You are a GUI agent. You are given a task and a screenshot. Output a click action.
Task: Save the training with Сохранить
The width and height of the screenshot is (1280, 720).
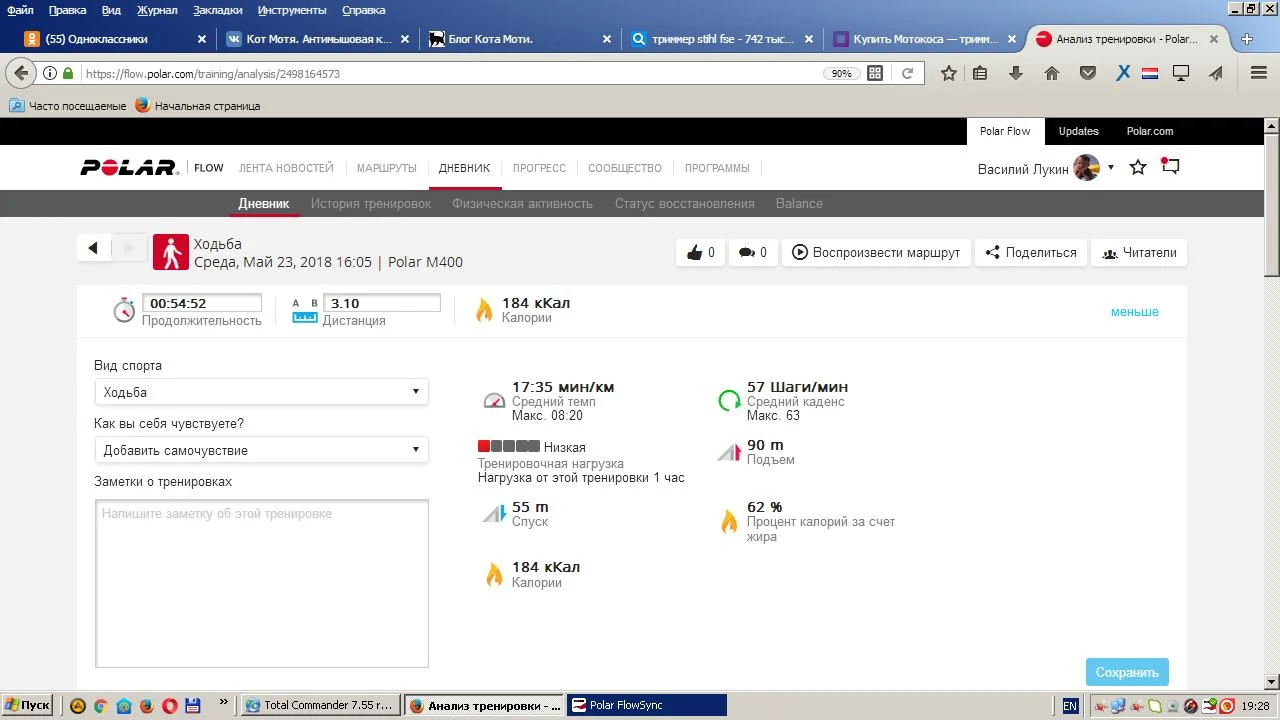1127,672
